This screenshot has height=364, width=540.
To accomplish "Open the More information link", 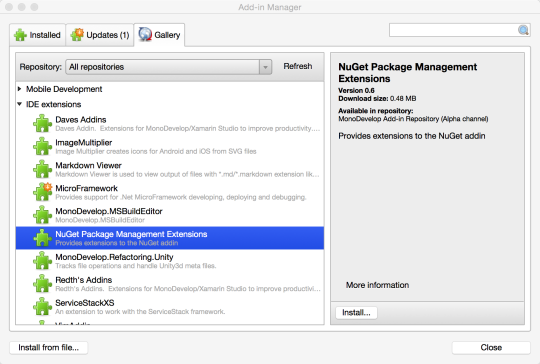I will coord(377,285).
